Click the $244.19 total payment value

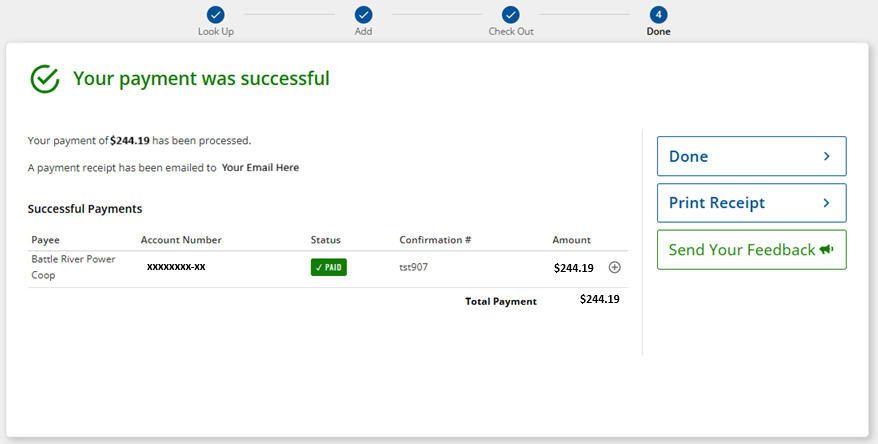tap(599, 300)
